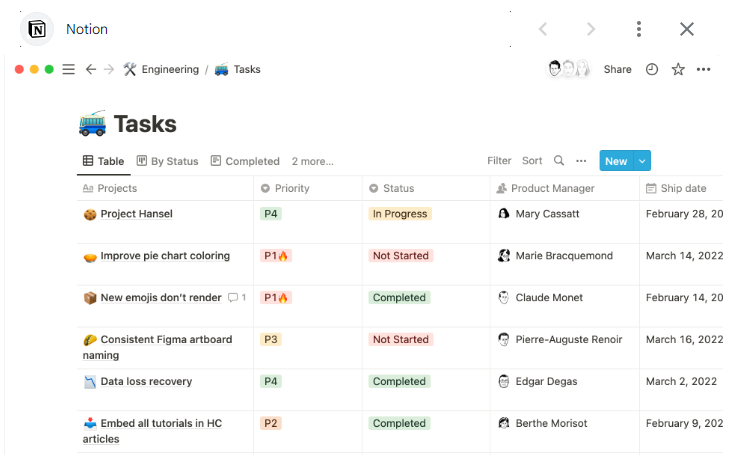This screenshot has width=739, height=455.
Task: Open database search magnifier icon
Action: click(x=559, y=161)
